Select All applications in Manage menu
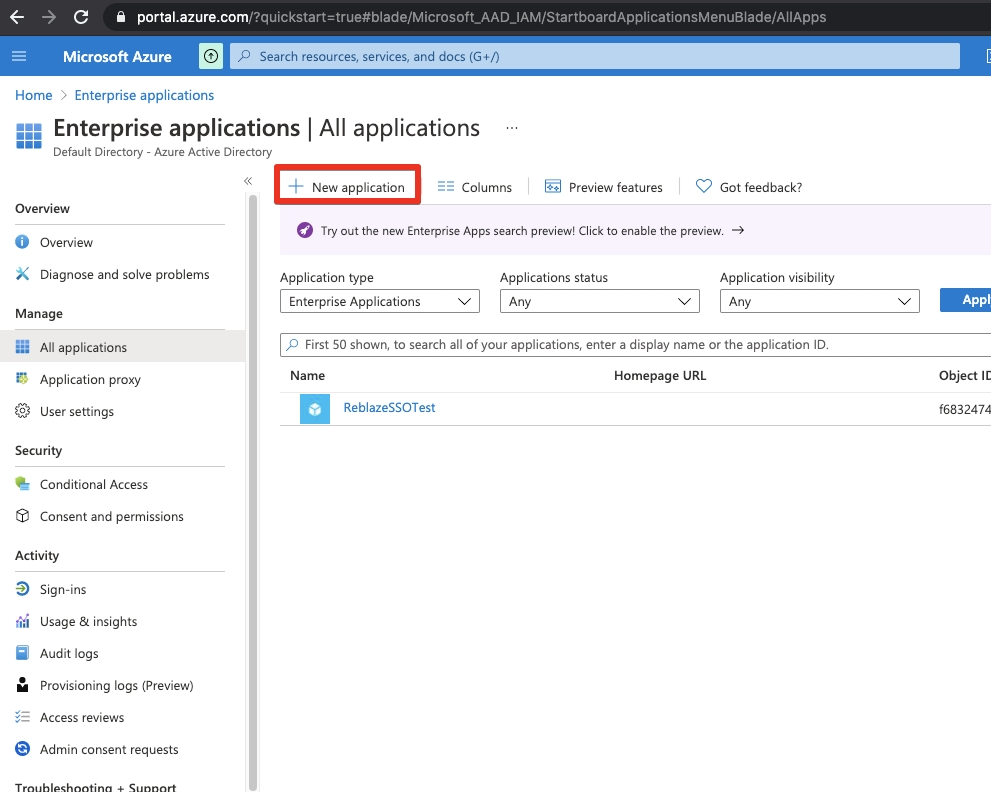This screenshot has height=792, width=991. click(x=83, y=347)
